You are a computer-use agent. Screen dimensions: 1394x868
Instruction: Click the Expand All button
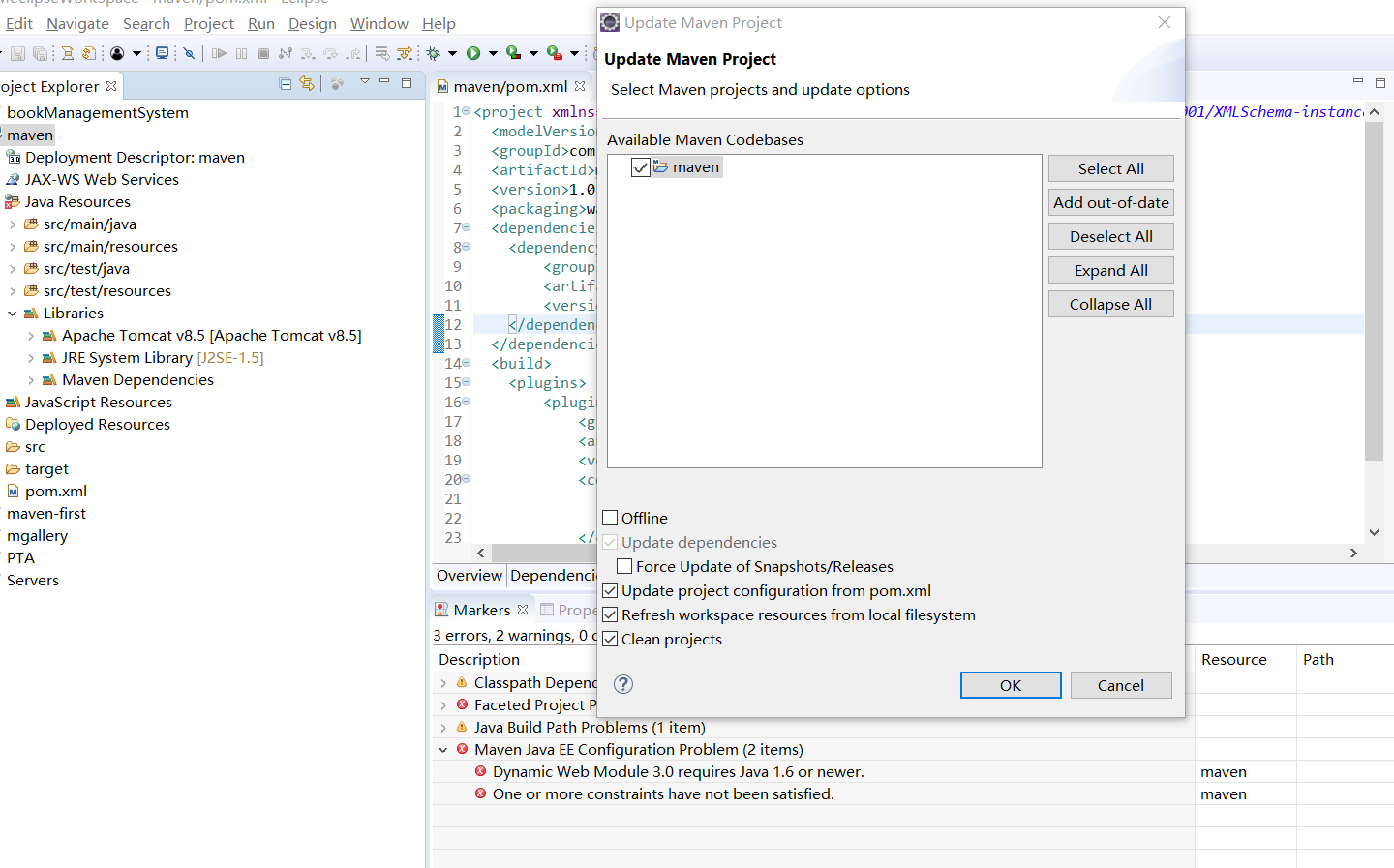click(1111, 270)
